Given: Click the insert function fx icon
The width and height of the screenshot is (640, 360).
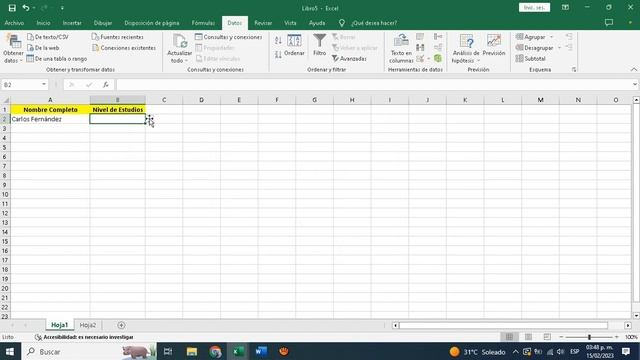Looking at the screenshot, I should (x=106, y=85).
